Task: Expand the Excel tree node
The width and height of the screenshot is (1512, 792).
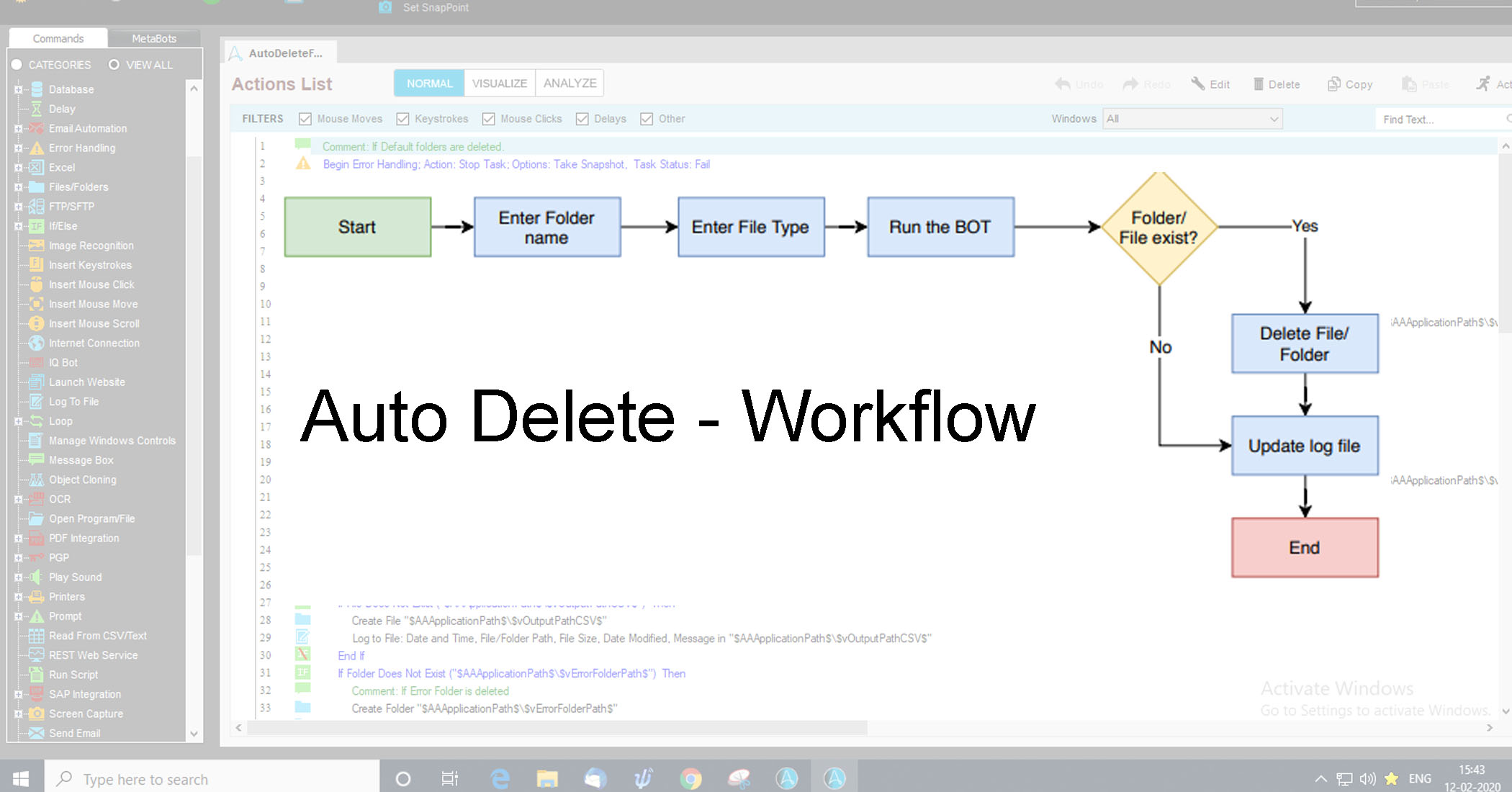Action: click(18, 167)
